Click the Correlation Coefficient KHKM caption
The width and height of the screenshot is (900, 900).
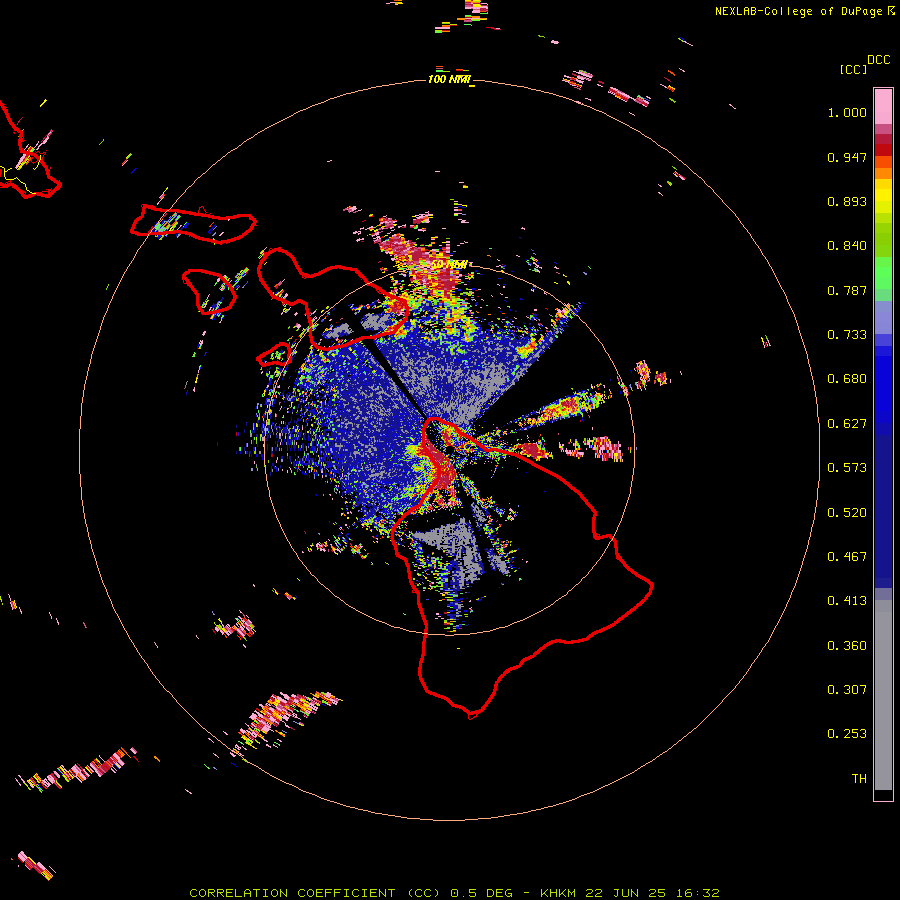(454, 893)
